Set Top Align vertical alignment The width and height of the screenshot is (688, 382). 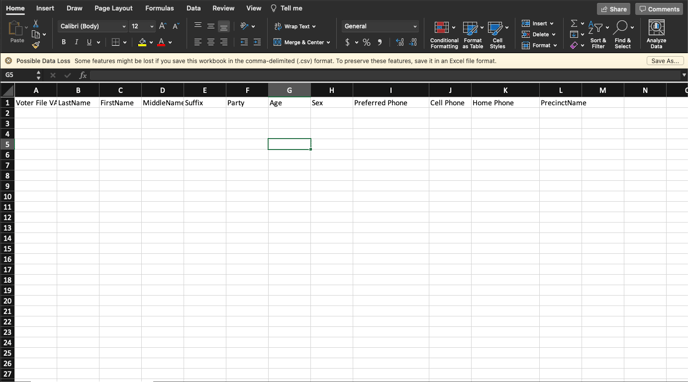pos(198,26)
